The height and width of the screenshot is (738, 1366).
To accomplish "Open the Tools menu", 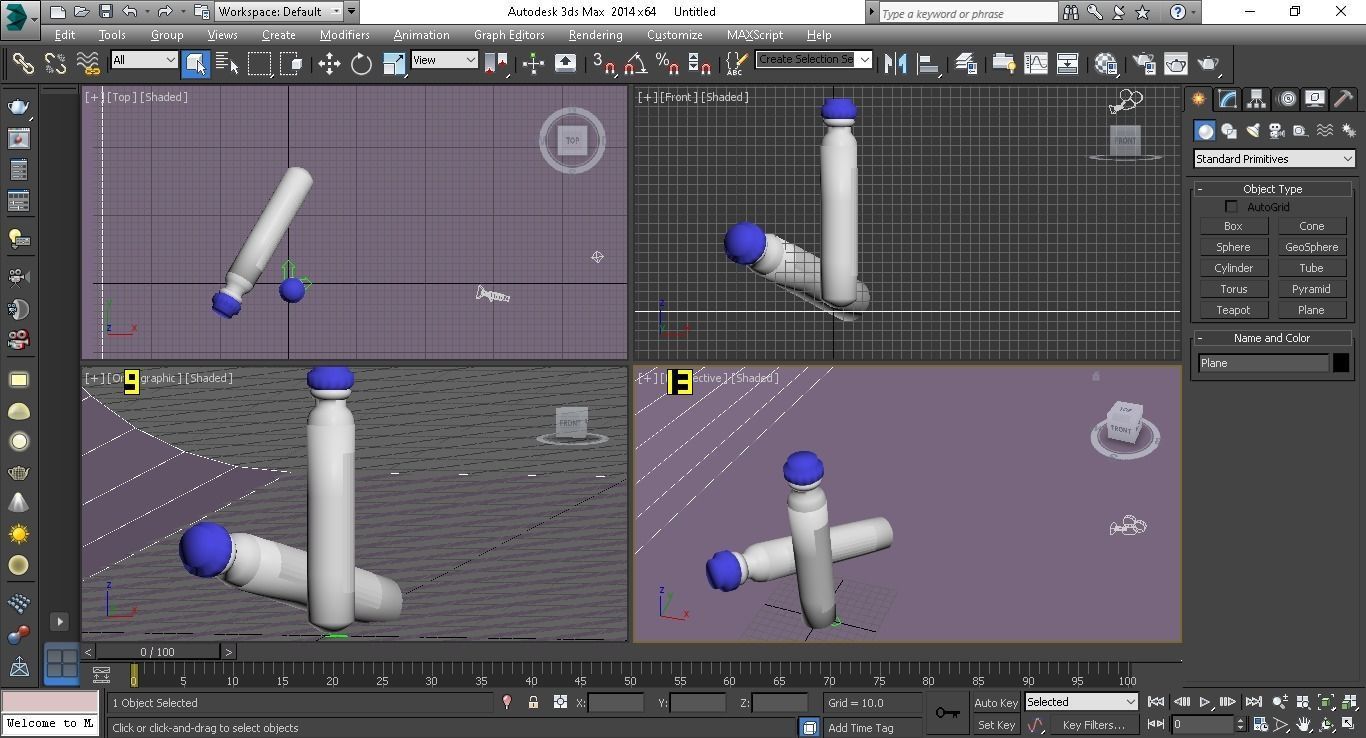I will pos(112,35).
